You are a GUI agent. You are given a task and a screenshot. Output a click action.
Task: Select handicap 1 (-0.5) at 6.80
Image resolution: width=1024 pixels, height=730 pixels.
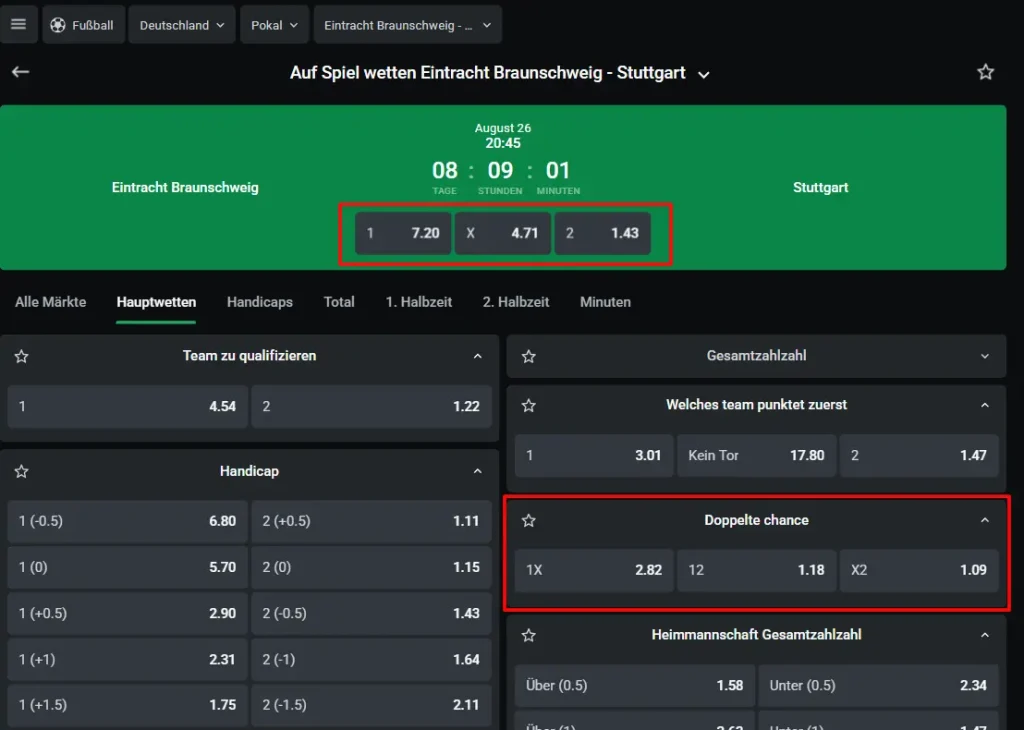[x=128, y=521]
